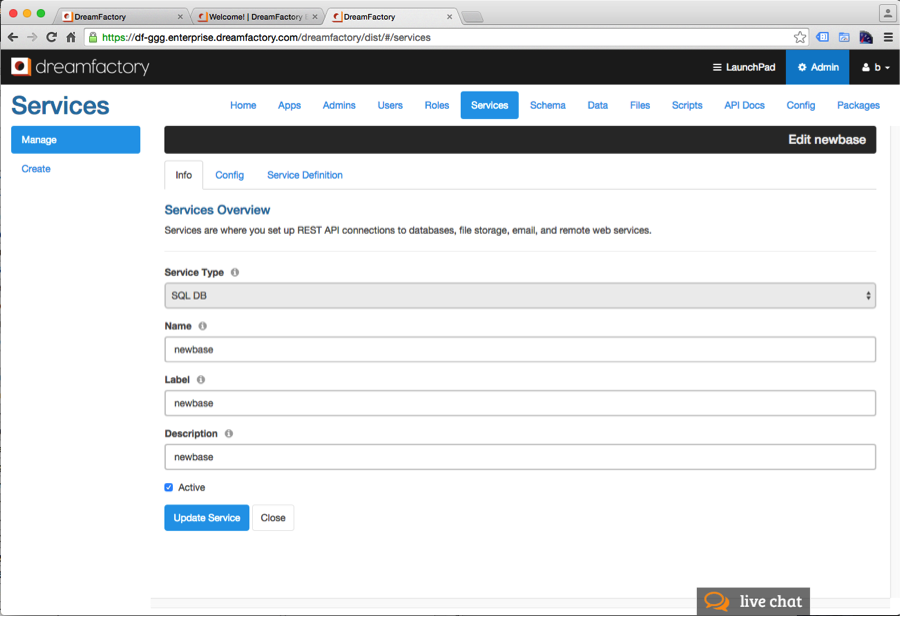Click the info icon beside Name
This screenshot has height=617, width=900.
pyautogui.click(x=203, y=326)
